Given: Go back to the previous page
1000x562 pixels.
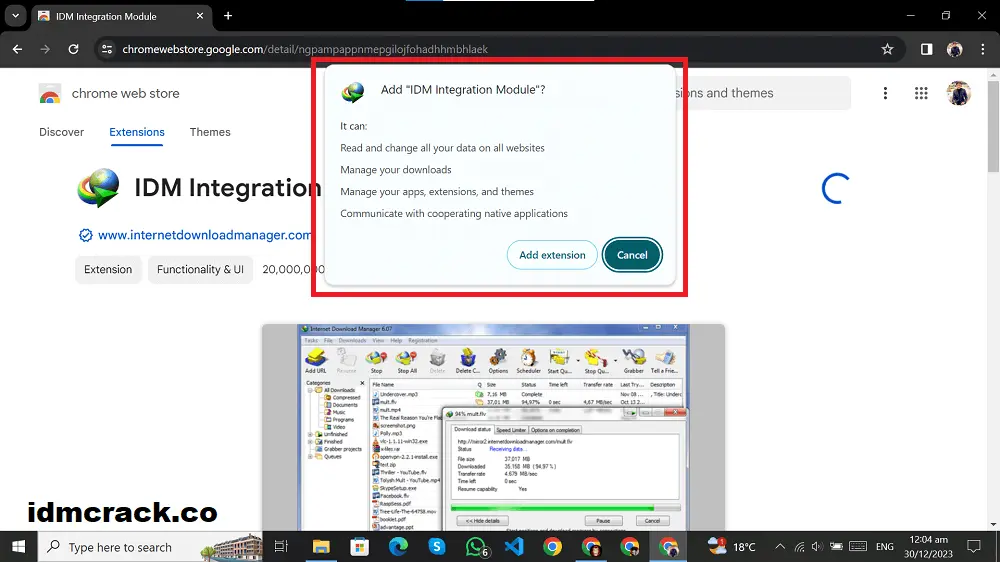Looking at the screenshot, I should (x=17, y=49).
